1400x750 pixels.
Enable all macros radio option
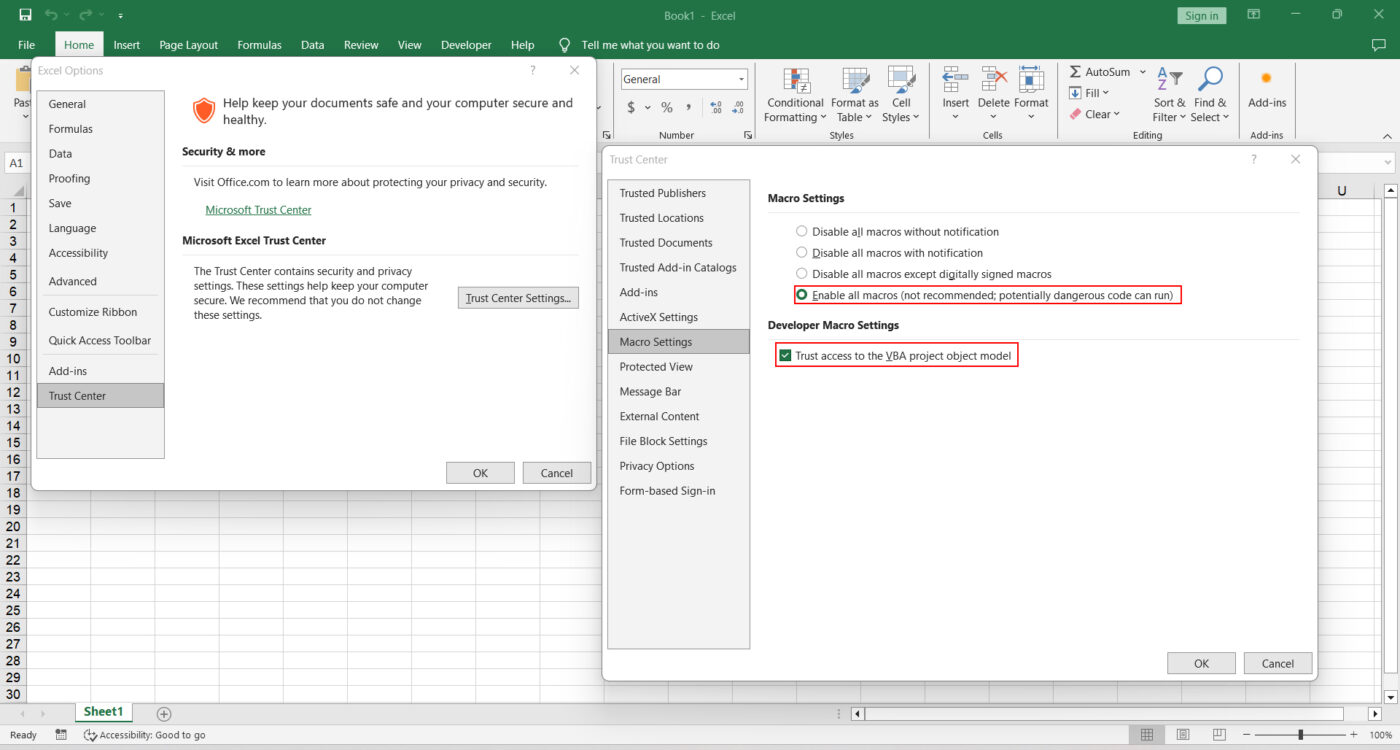click(x=801, y=294)
